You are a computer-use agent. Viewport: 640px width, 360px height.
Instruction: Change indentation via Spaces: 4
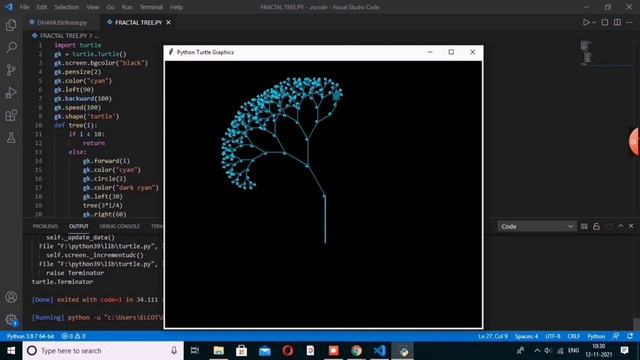[527, 336]
